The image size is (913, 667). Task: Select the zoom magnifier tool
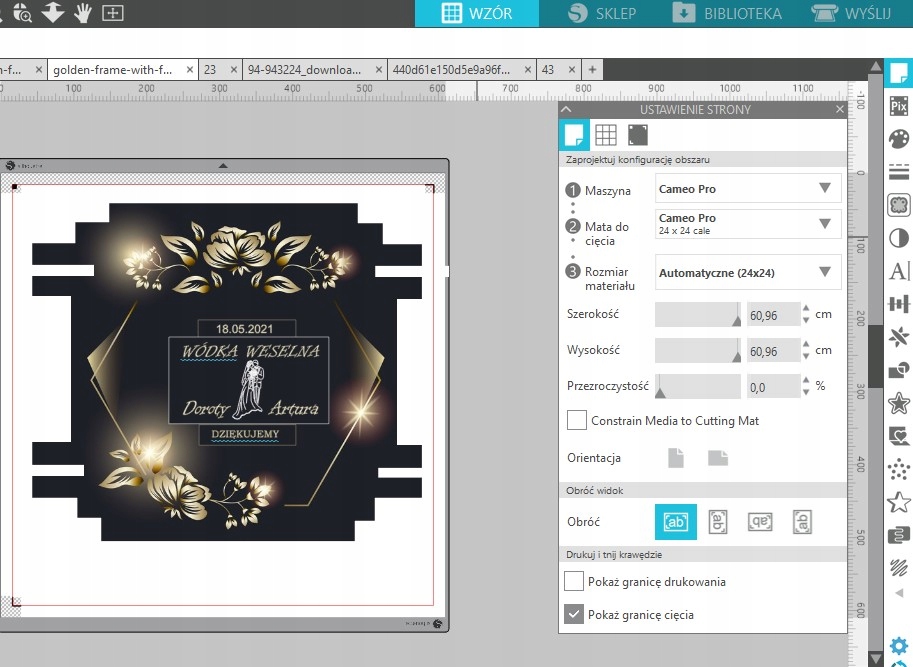[22, 13]
